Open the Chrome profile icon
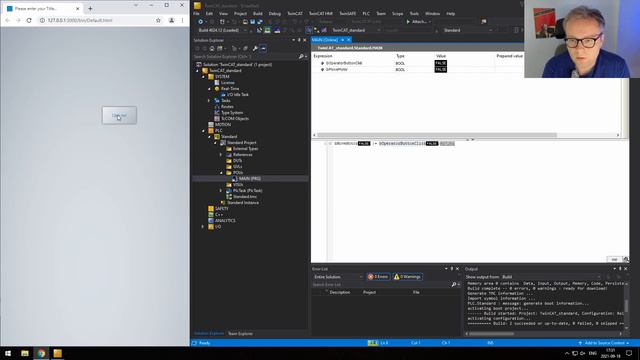The width and height of the screenshot is (640, 360). pos(171,20)
